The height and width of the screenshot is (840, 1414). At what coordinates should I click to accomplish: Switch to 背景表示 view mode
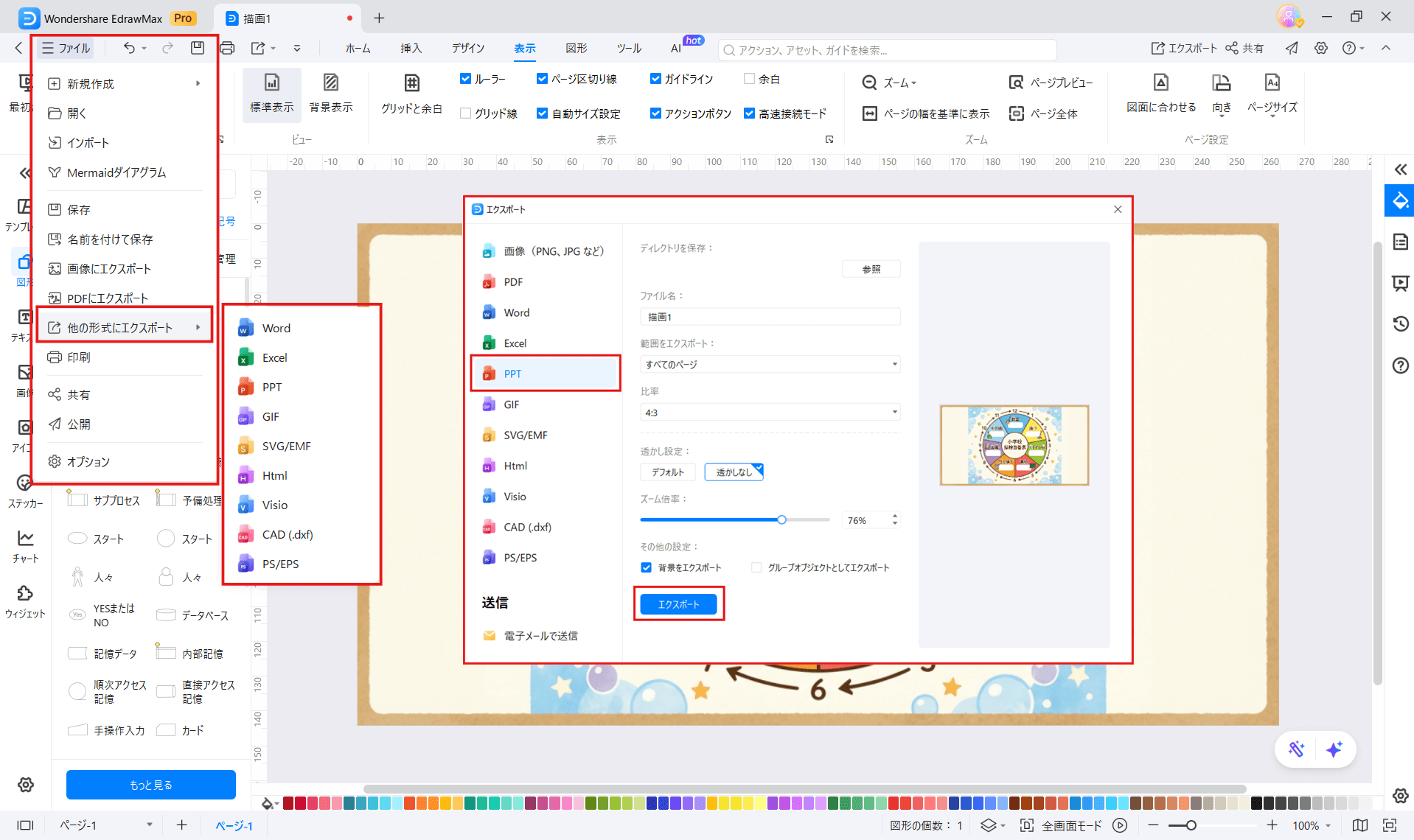pos(330,94)
